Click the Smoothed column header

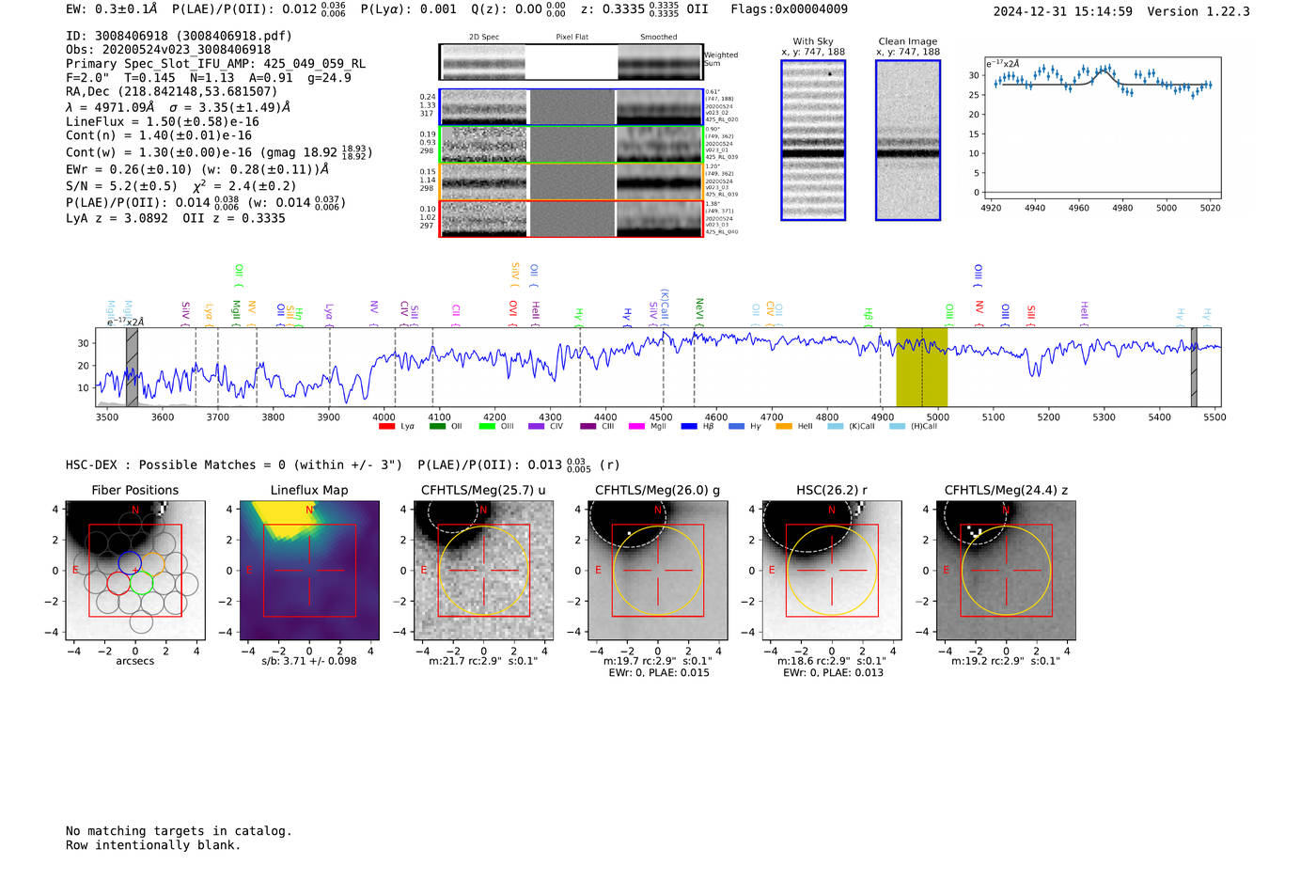[x=659, y=37]
